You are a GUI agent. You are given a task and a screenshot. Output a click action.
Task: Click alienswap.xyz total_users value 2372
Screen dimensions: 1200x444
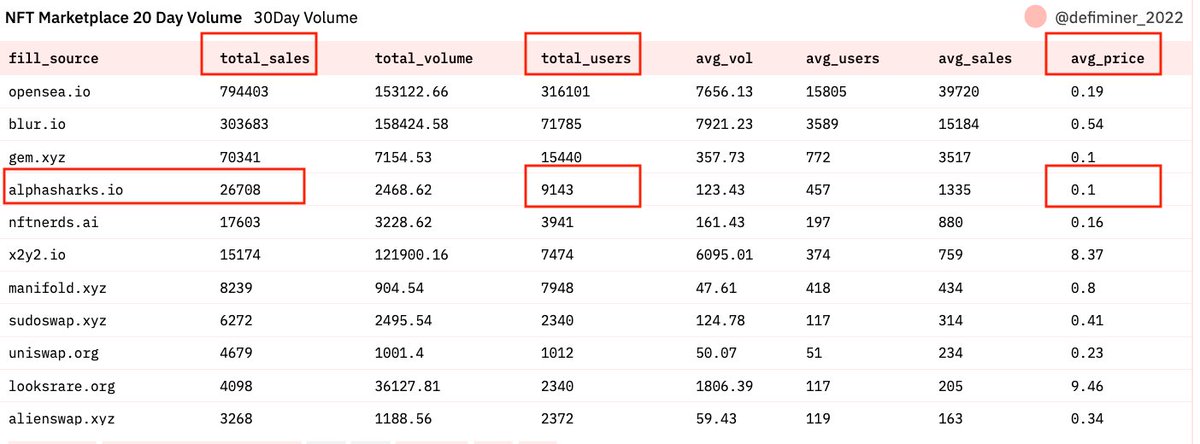click(x=558, y=418)
